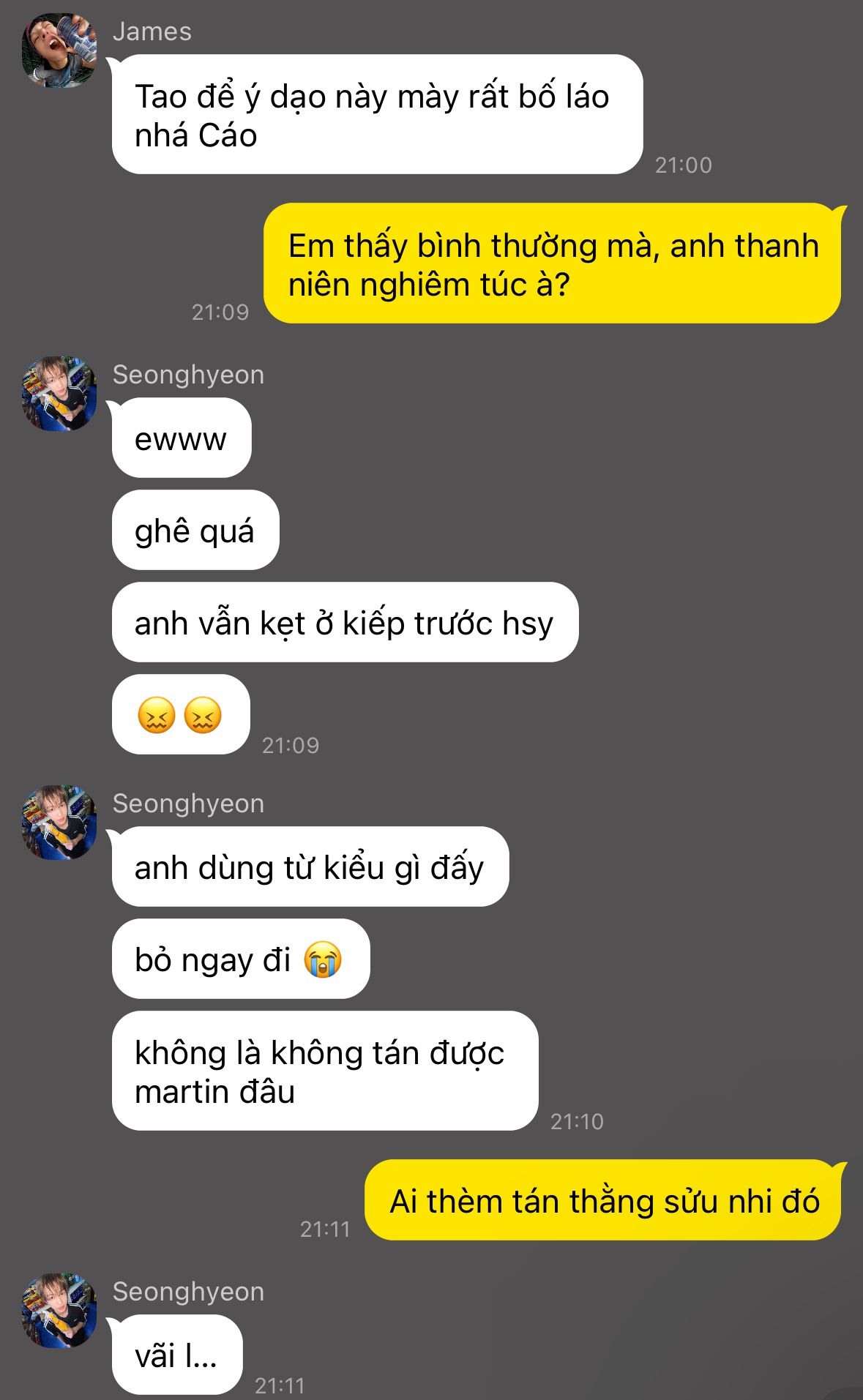Viewport: 863px width, 1400px height.
Task: Select the 'không là không tán được martin đâu' bubble
Action: coord(325,1071)
